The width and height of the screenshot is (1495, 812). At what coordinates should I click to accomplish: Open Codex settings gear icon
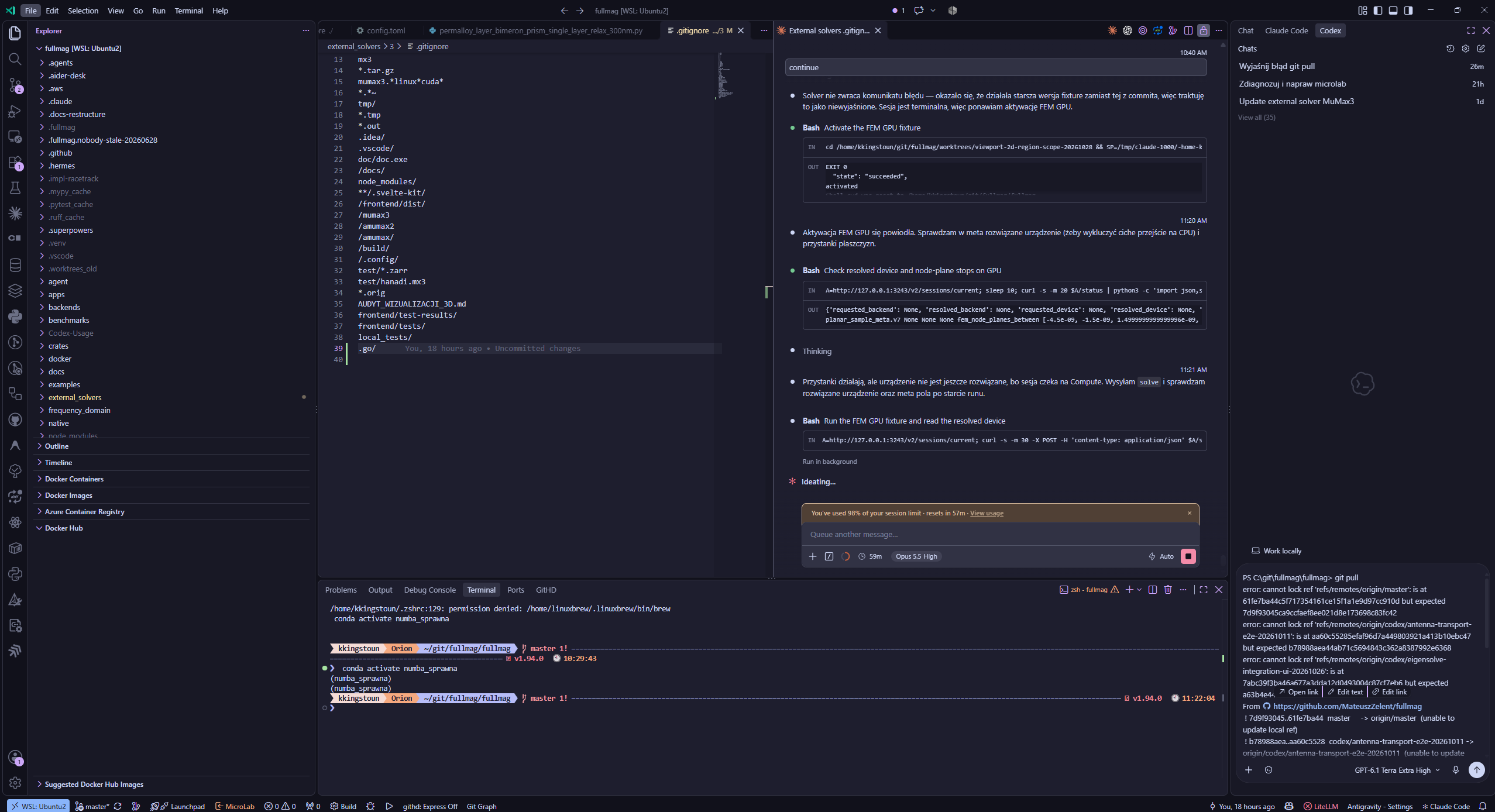[x=1466, y=49]
